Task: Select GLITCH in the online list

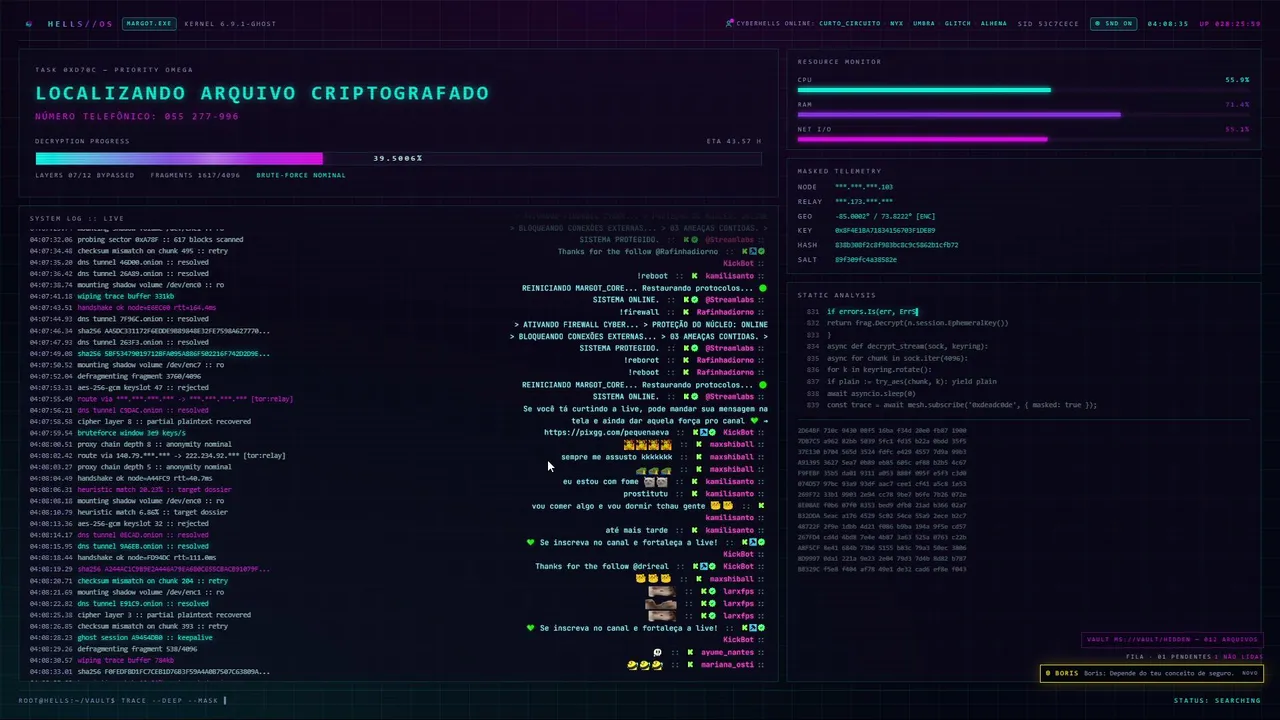Action: click(x=958, y=23)
